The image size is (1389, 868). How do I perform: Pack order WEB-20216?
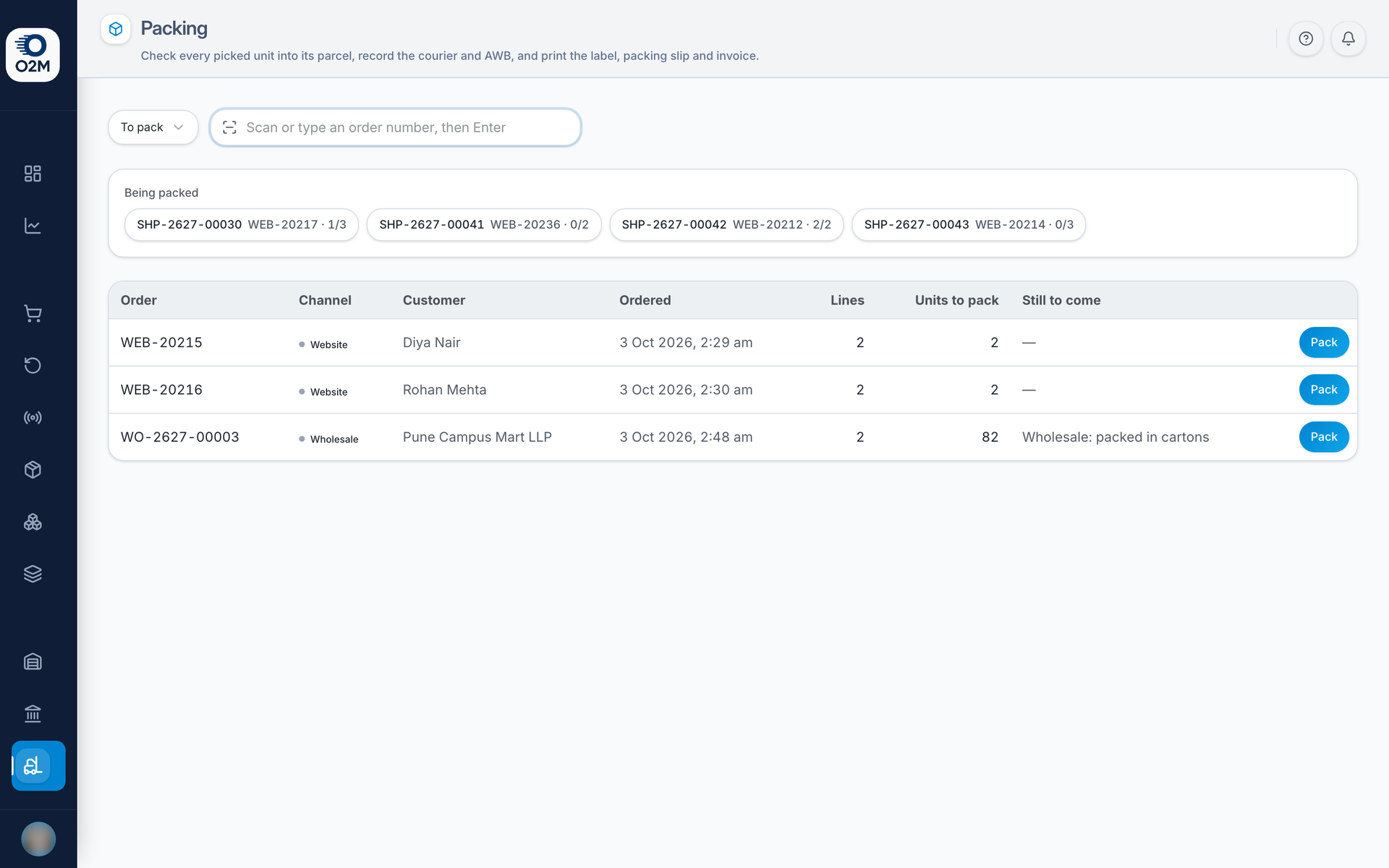click(x=1324, y=390)
